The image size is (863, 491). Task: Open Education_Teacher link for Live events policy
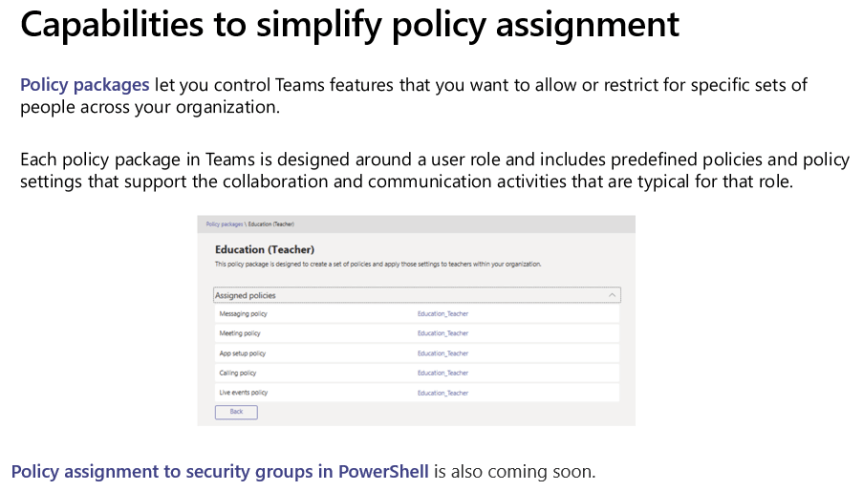click(442, 393)
